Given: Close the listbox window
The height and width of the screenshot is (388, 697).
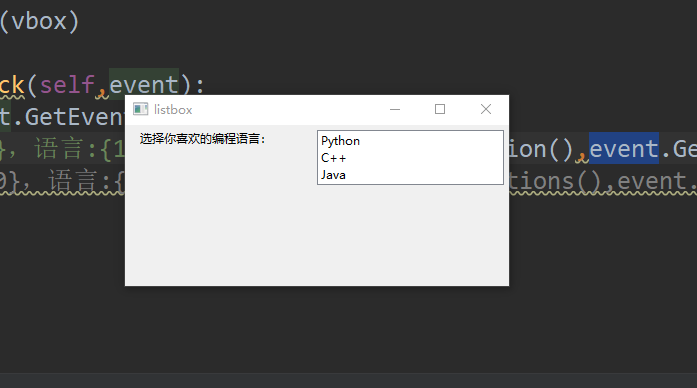Looking at the screenshot, I should click(x=486, y=109).
